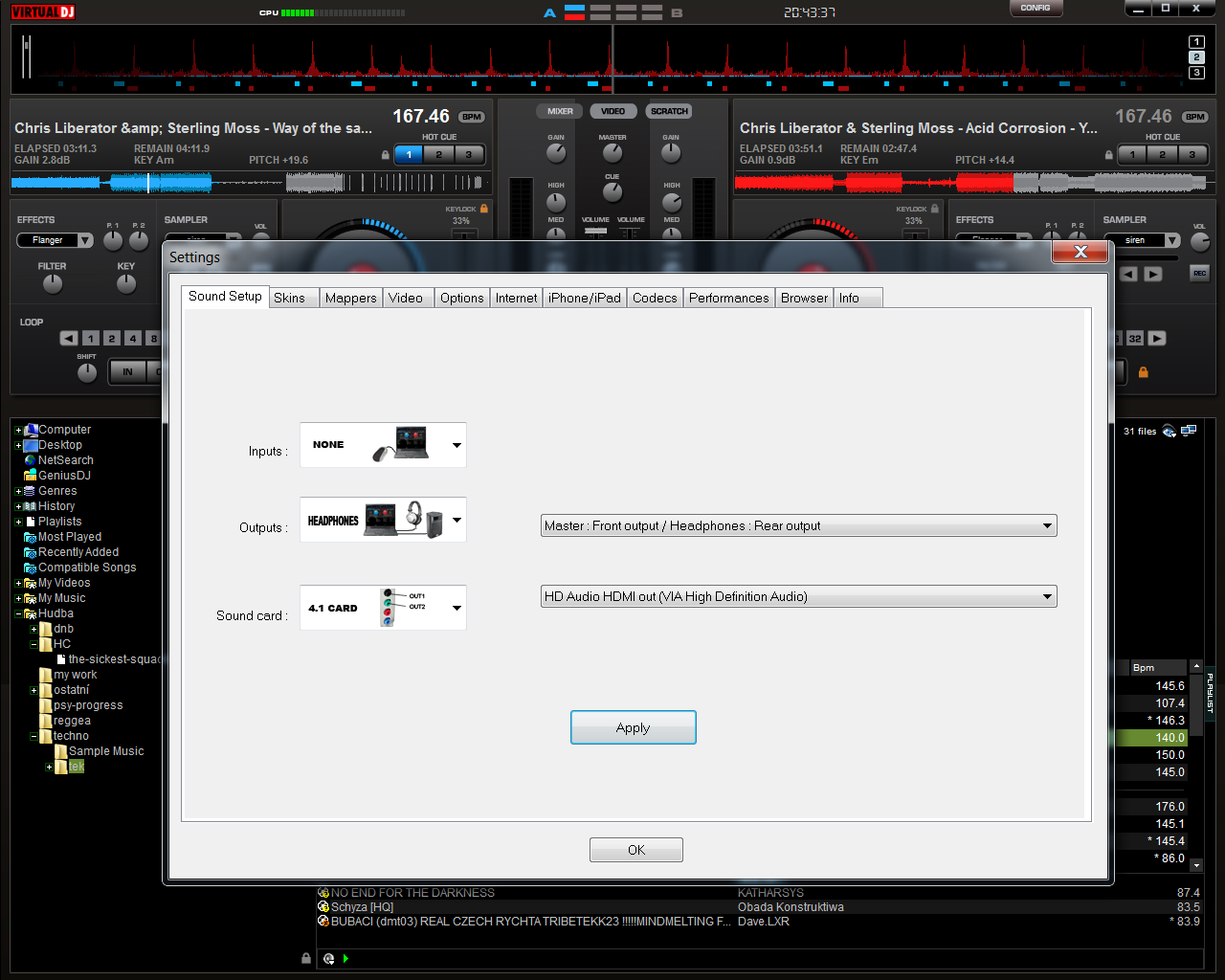The image size is (1225, 980).
Task: Toggle hot cue 1 on left deck
Action: click(x=409, y=154)
